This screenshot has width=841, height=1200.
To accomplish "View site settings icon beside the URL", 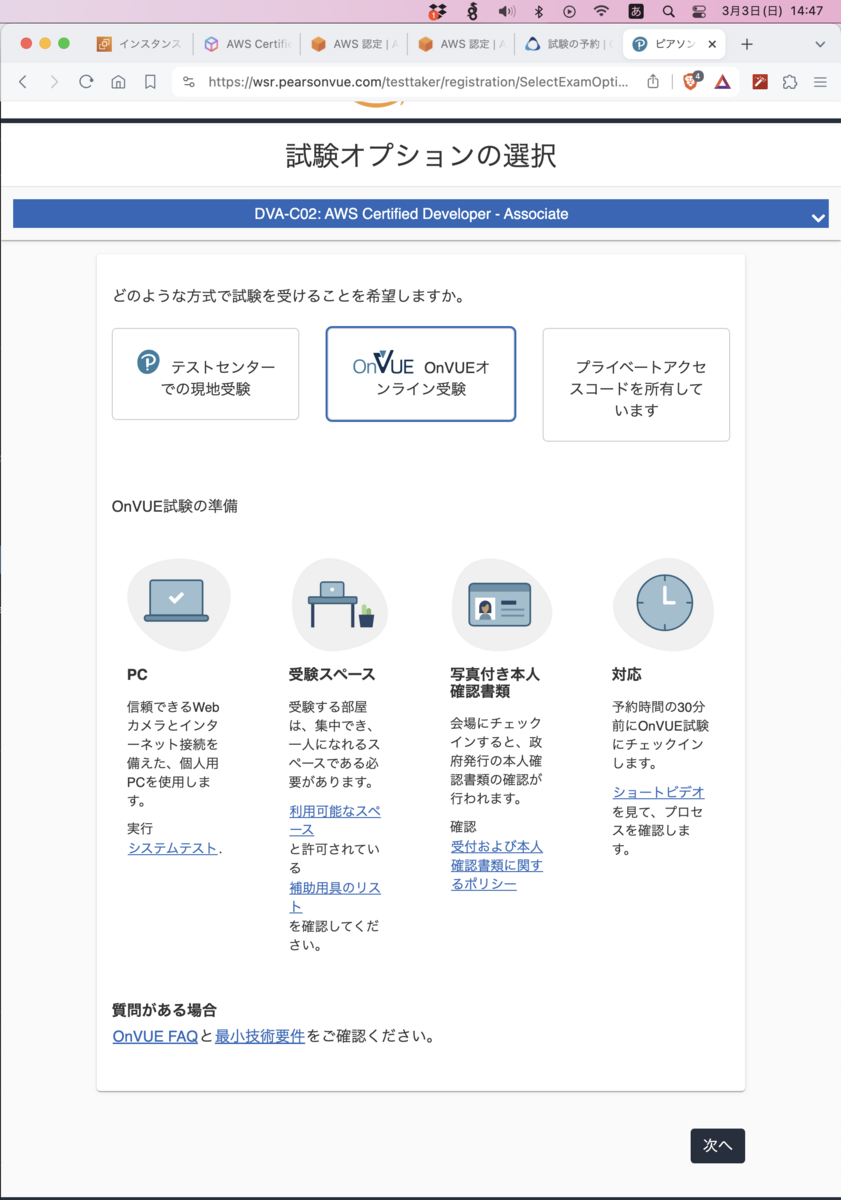I will (x=188, y=82).
